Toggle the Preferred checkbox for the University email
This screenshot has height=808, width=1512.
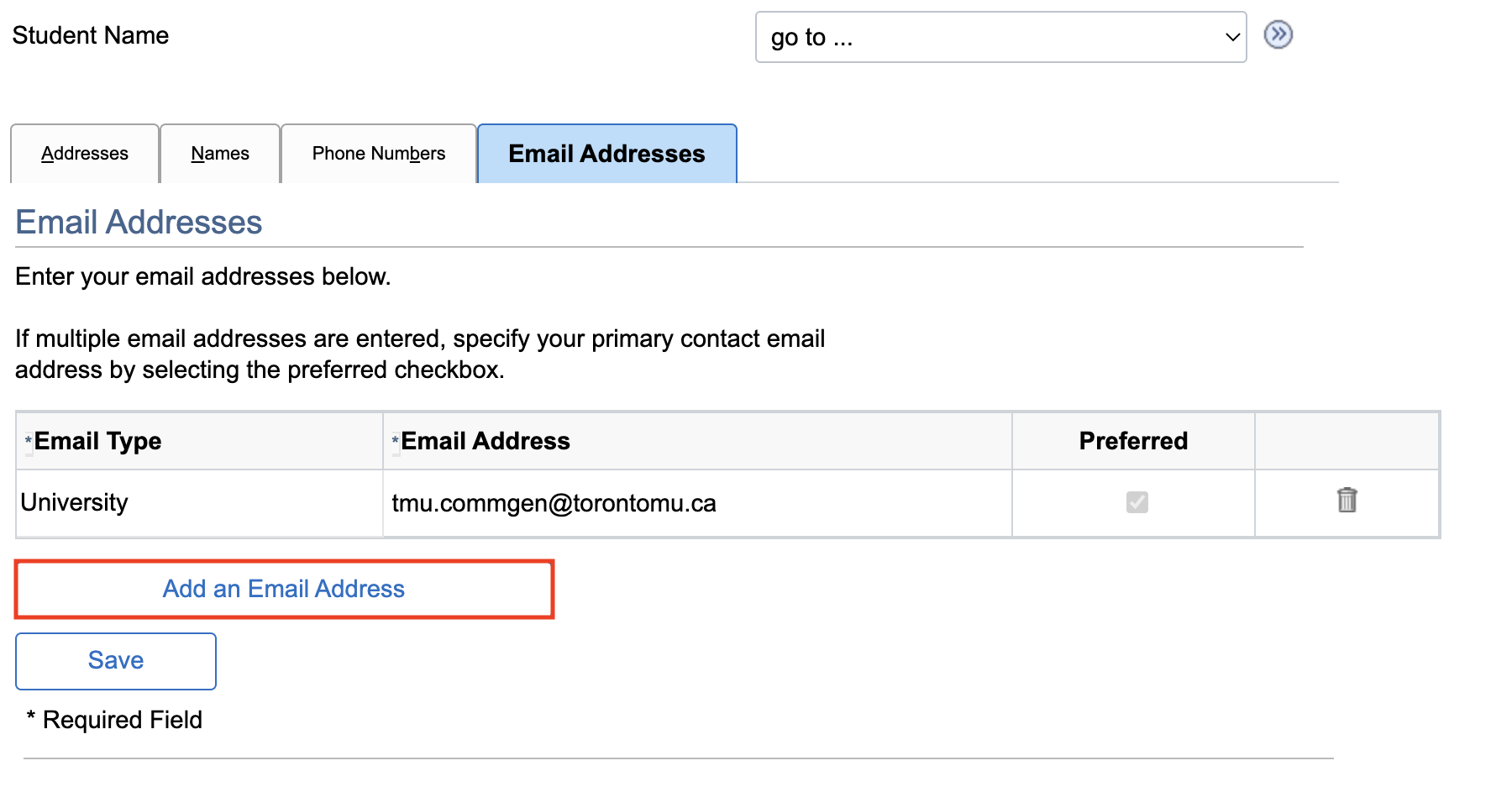click(1137, 502)
